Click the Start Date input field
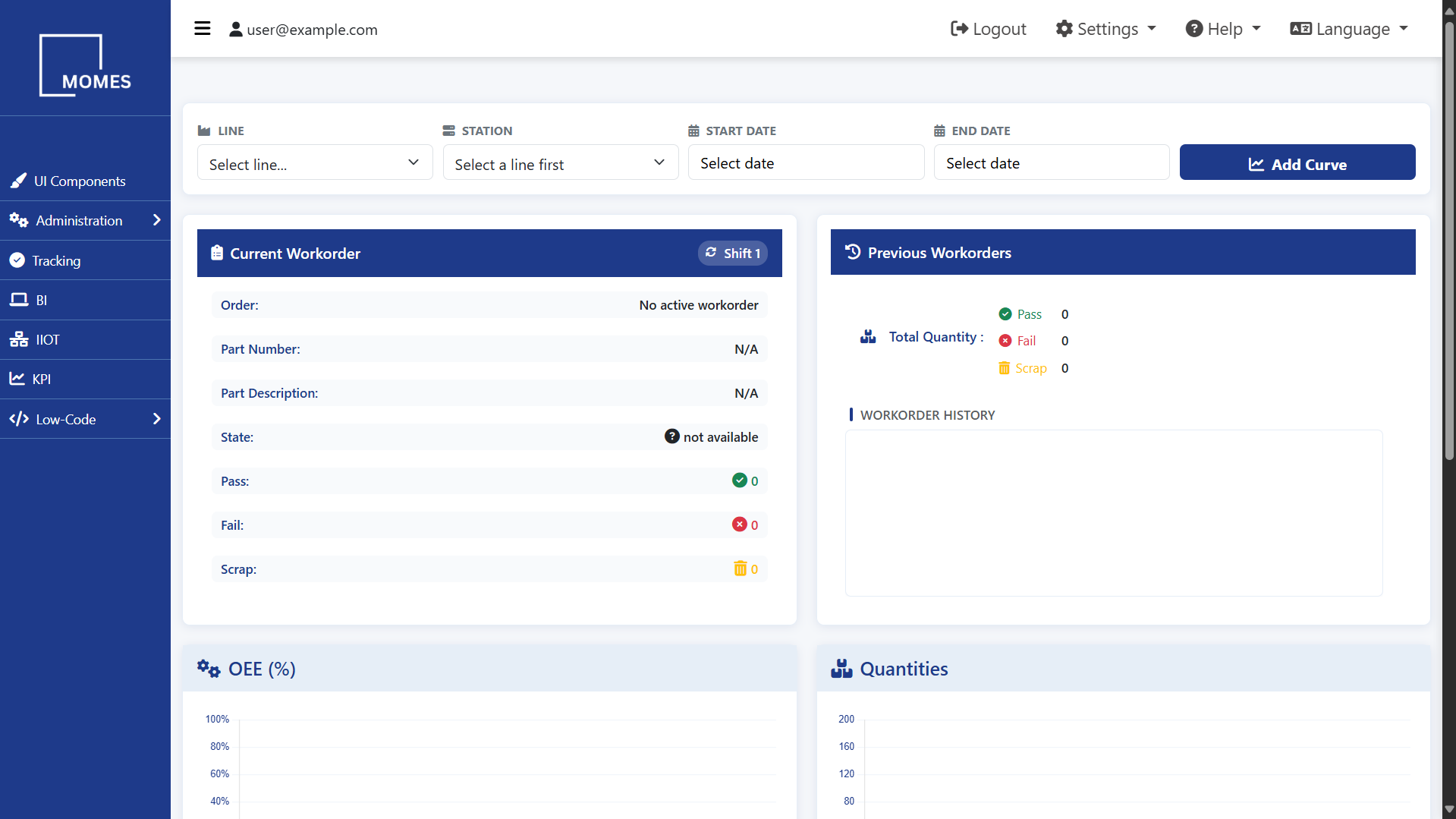Viewport: 1456px width, 819px height. click(806, 162)
